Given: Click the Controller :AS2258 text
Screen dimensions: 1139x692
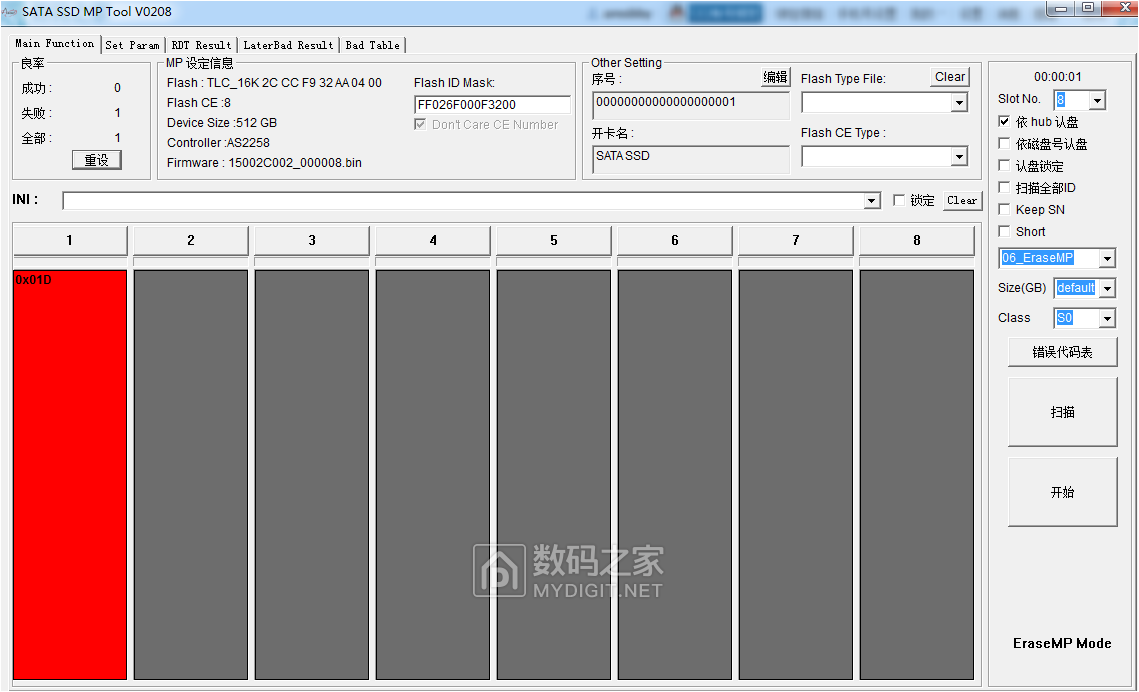Looking at the screenshot, I should (218, 143).
